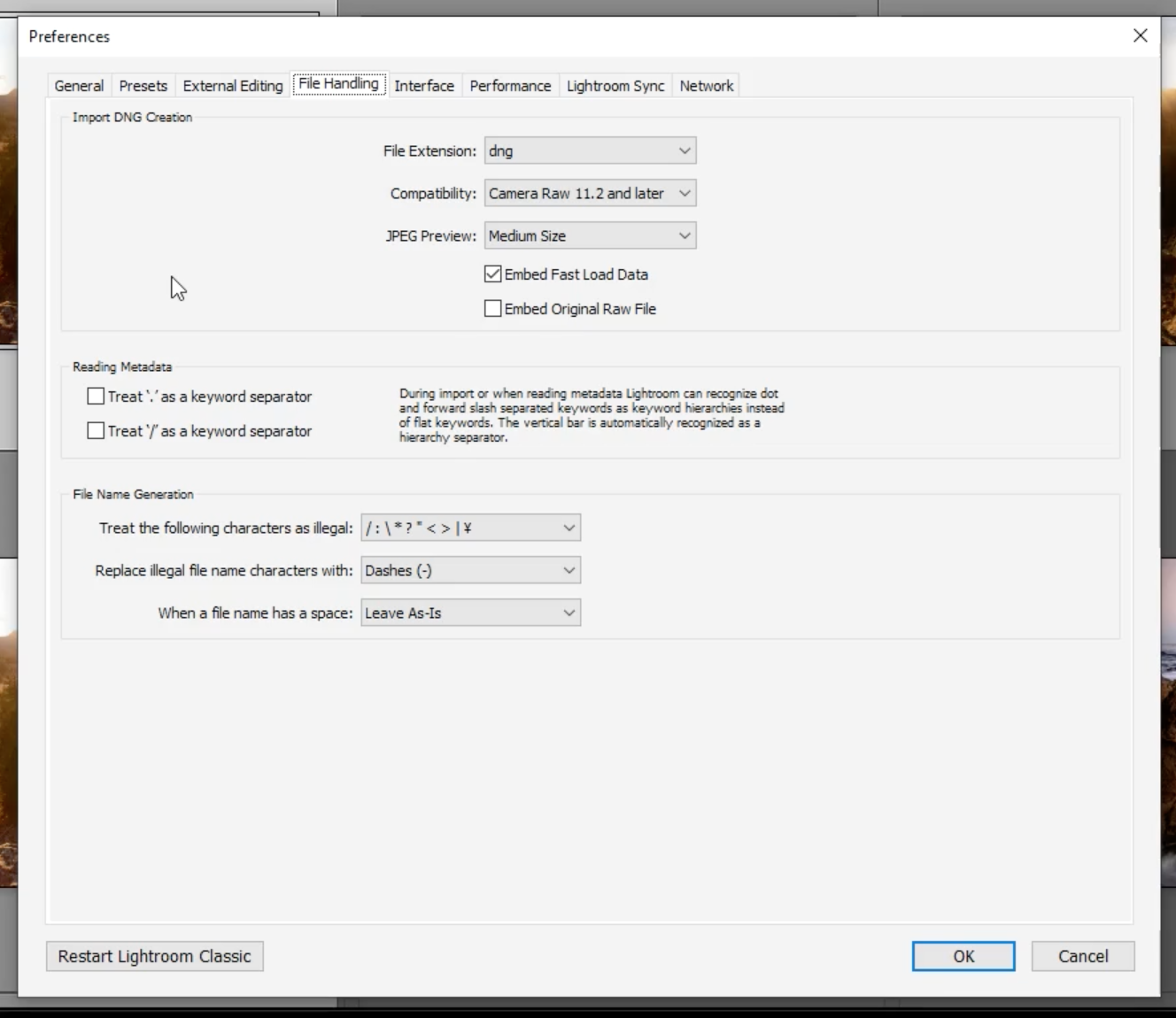Enable treating '.' as a keyword separator
This screenshot has width=1176, height=1018.
(x=95, y=396)
